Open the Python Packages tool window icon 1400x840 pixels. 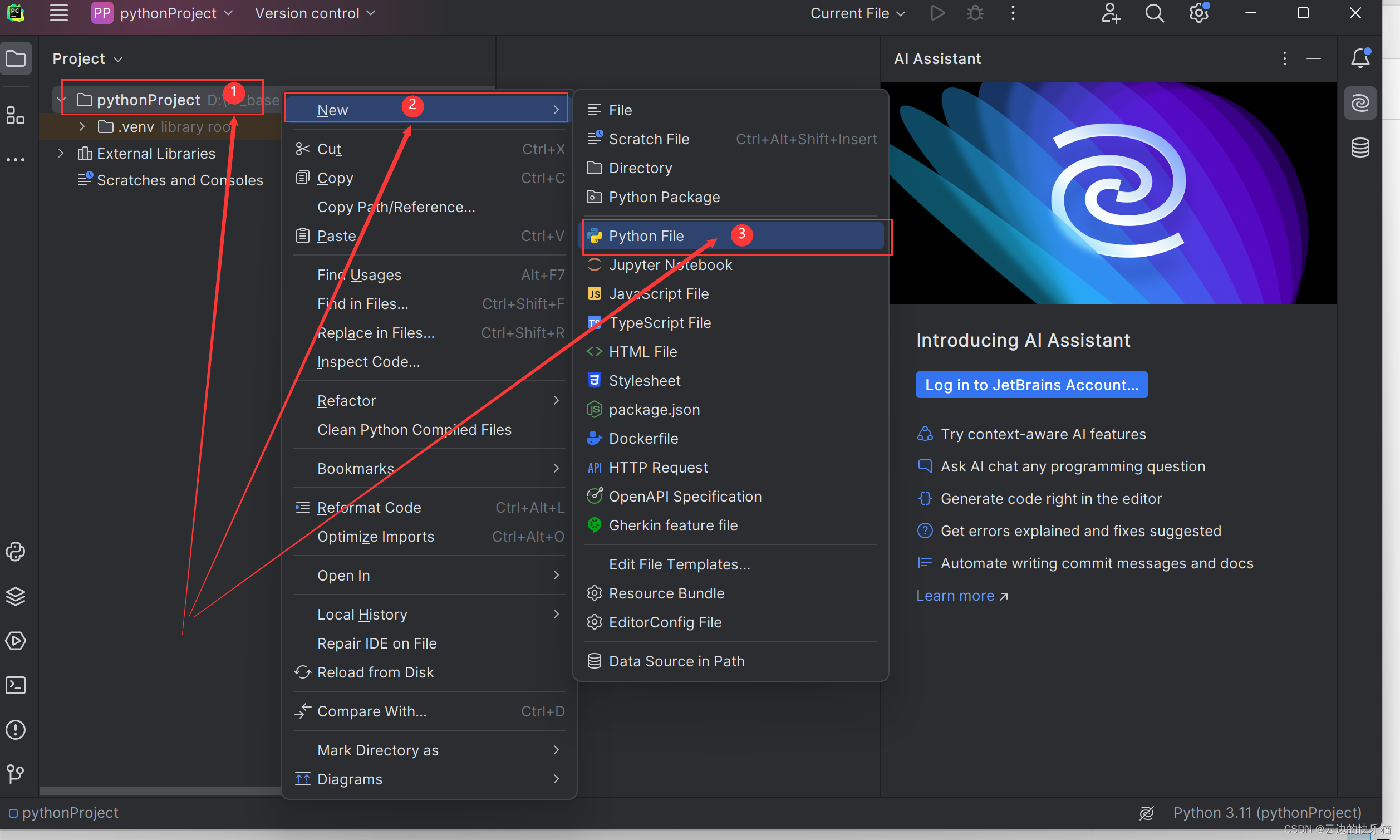15,596
